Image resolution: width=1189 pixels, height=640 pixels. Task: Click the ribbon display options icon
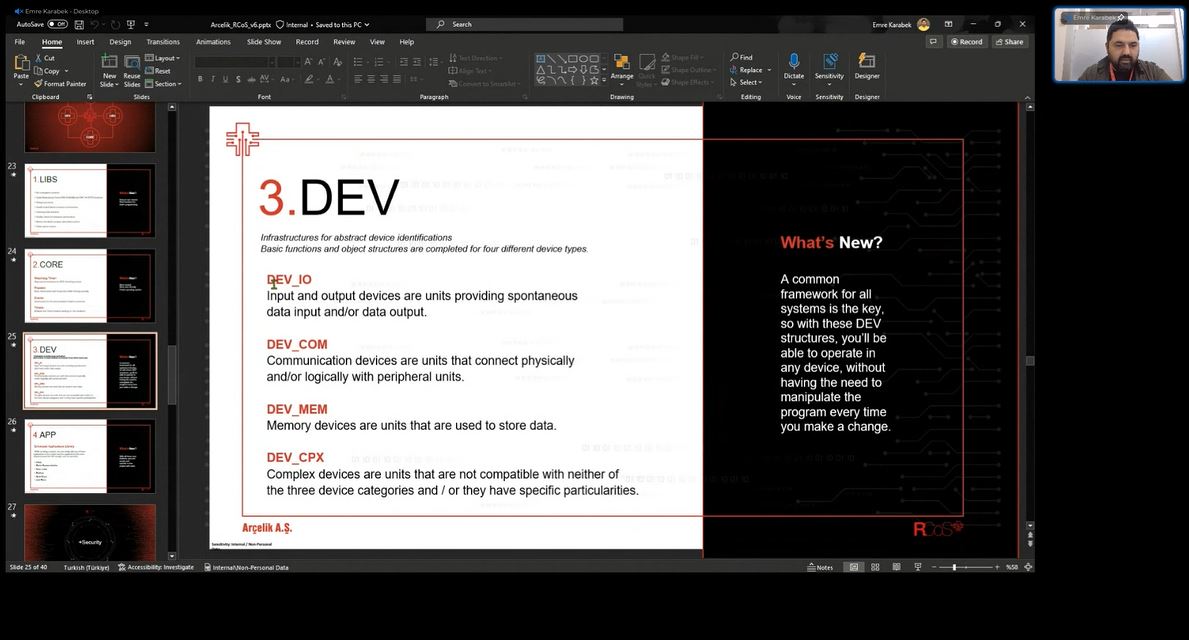(948, 24)
